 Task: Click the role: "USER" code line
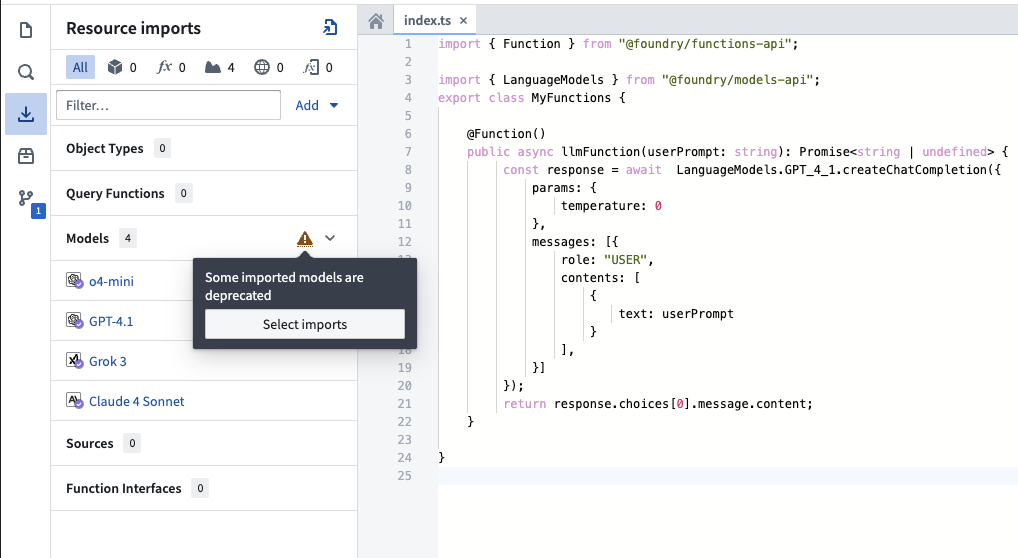click(607, 260)
